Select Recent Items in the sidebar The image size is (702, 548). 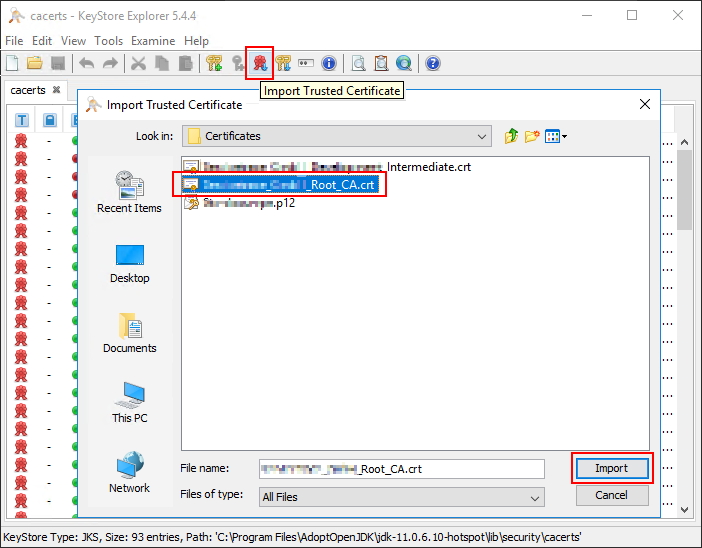point(129,192)
